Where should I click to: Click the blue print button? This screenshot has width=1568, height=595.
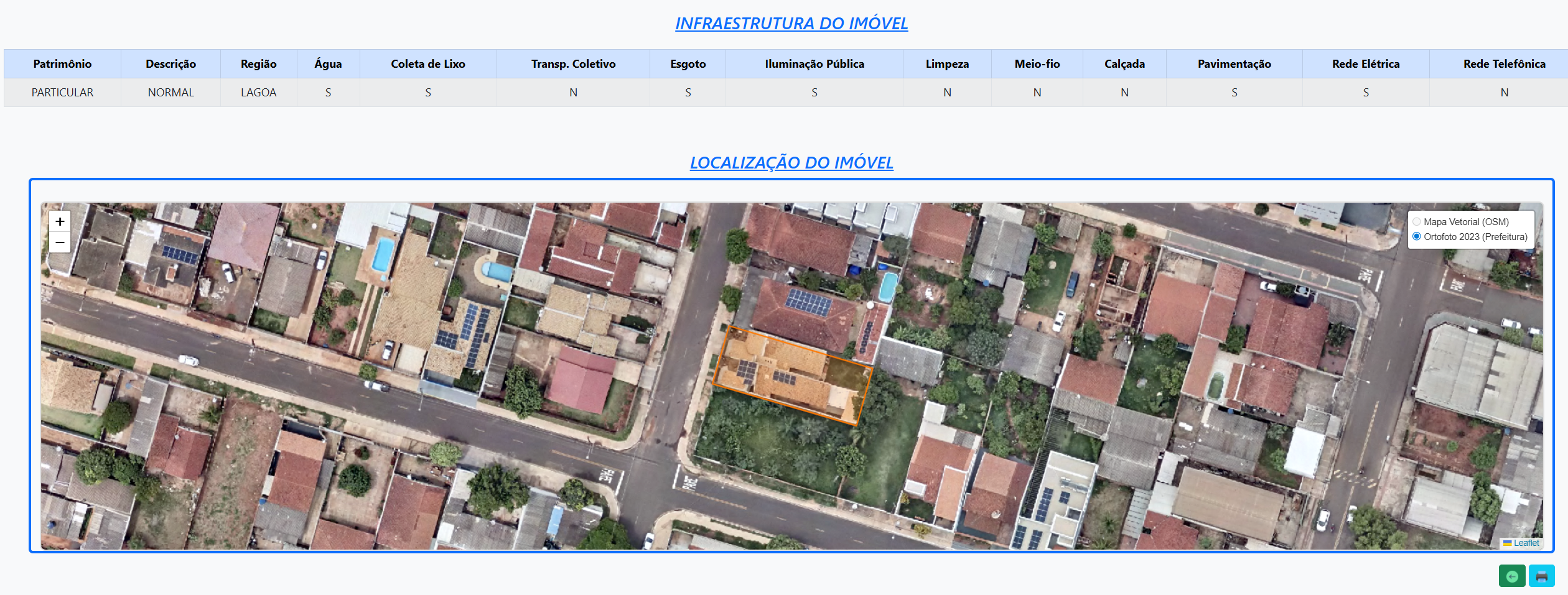point(1541,576)
